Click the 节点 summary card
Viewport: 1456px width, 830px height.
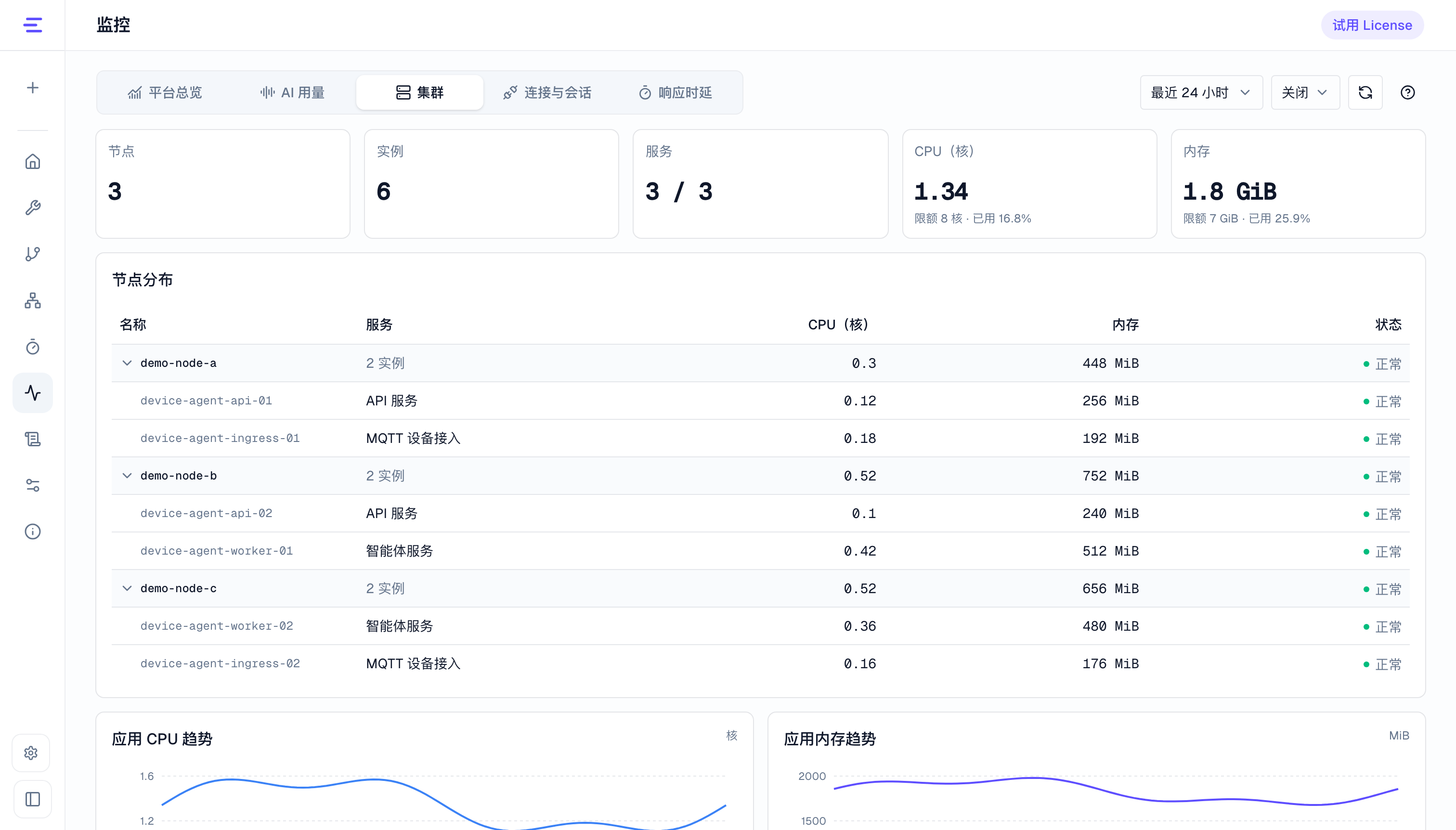[x=223, y=183]
